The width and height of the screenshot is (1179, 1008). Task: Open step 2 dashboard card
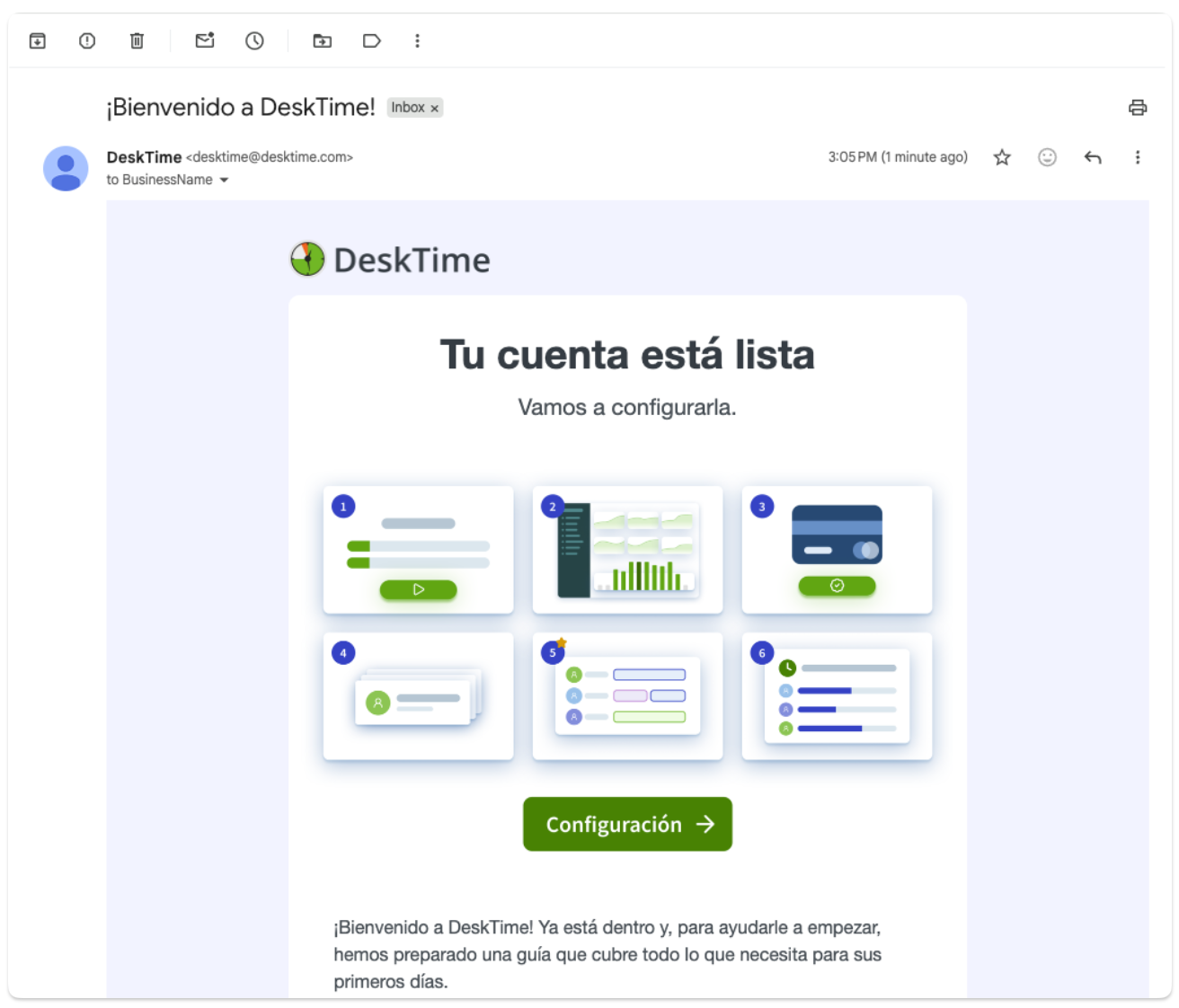click(x=628, y=550)
